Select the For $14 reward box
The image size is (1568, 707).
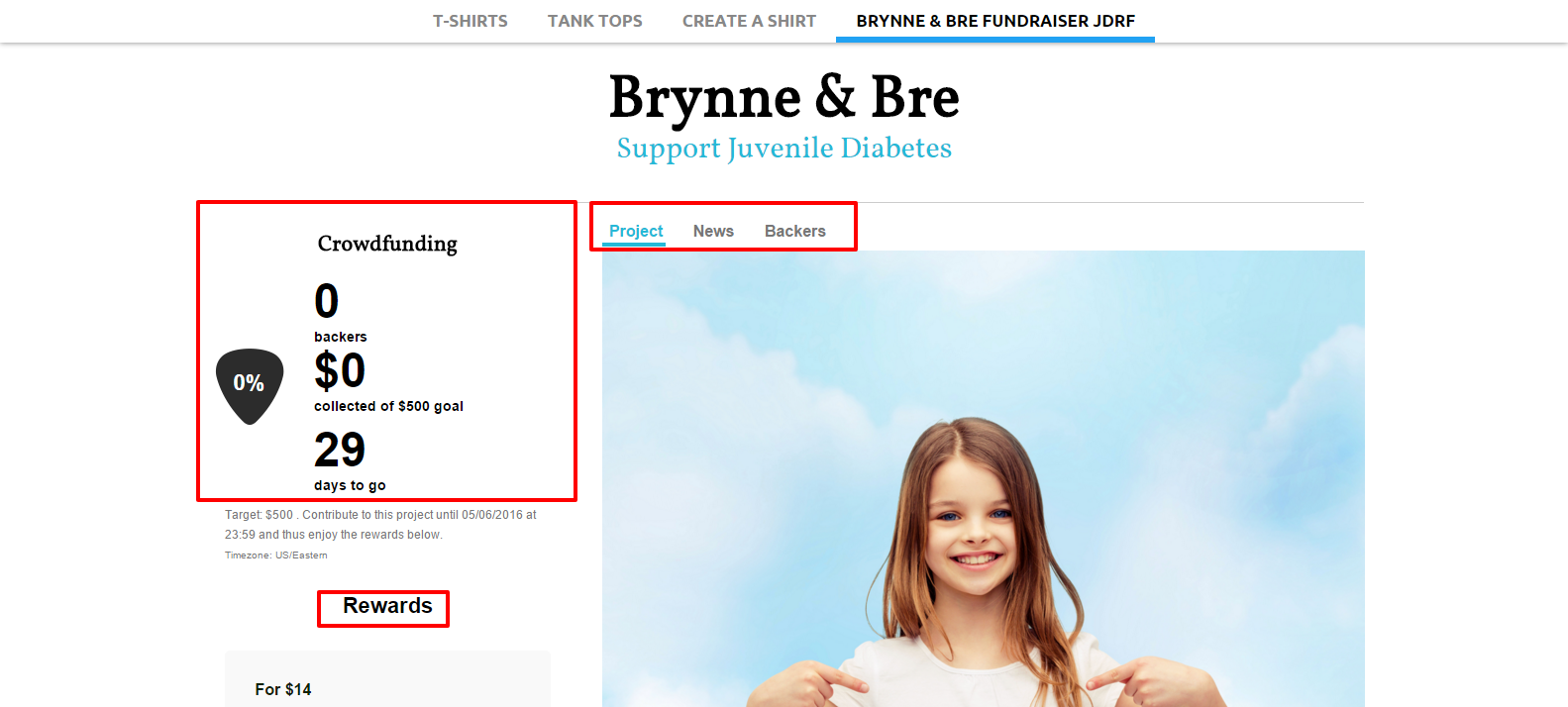pos(387,679)
